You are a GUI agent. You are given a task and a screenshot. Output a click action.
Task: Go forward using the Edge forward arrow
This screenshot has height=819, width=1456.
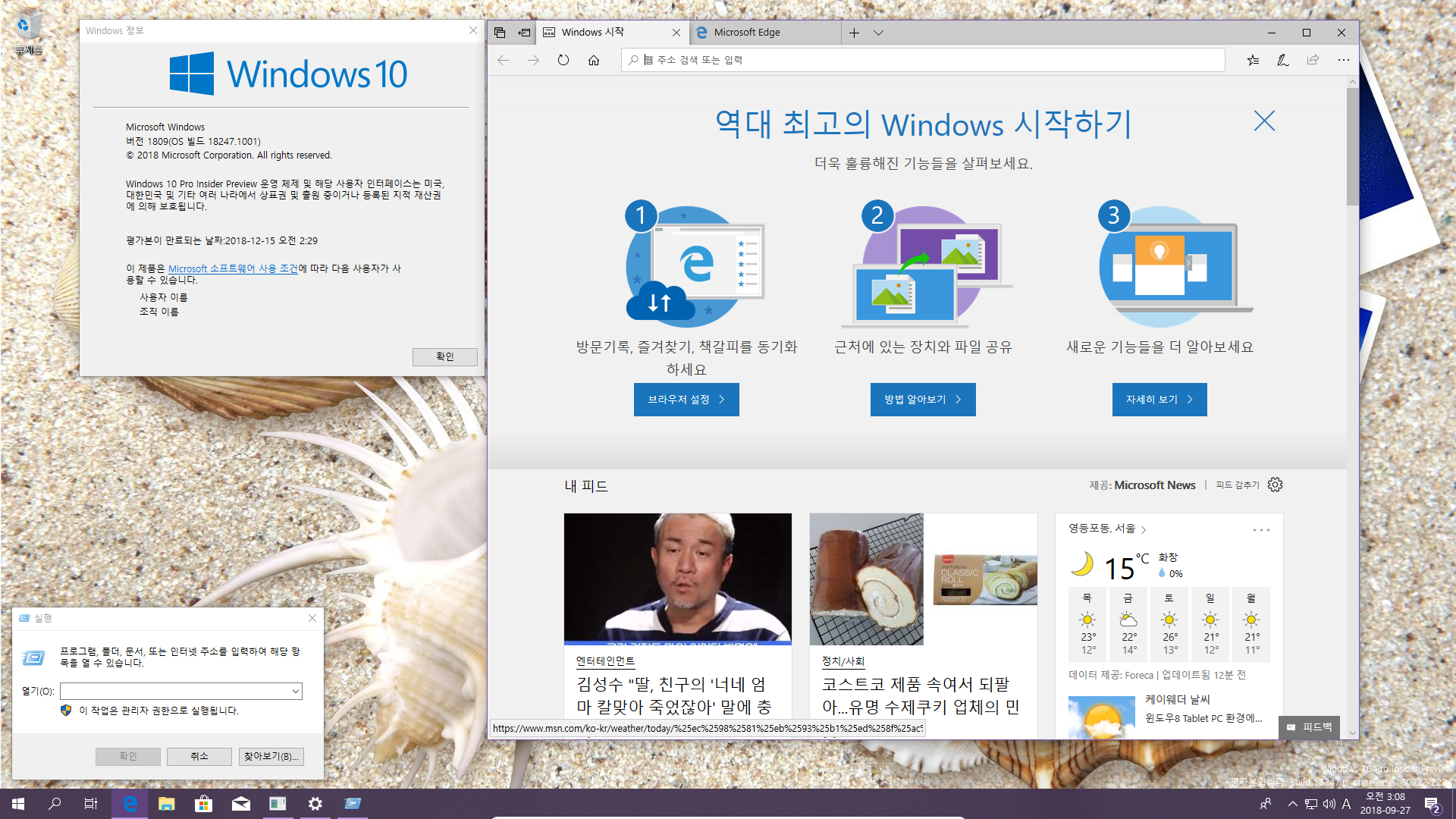(533, 60)
